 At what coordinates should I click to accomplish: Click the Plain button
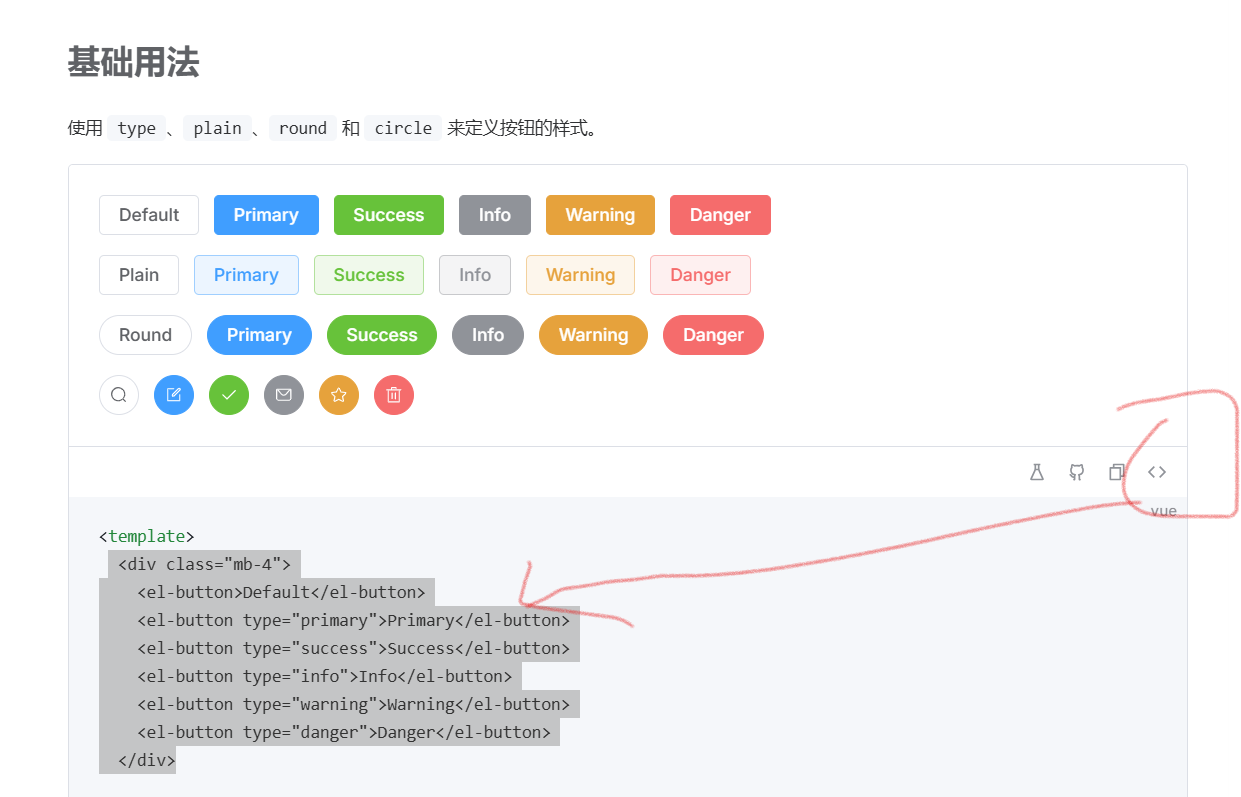pos(138,275)
